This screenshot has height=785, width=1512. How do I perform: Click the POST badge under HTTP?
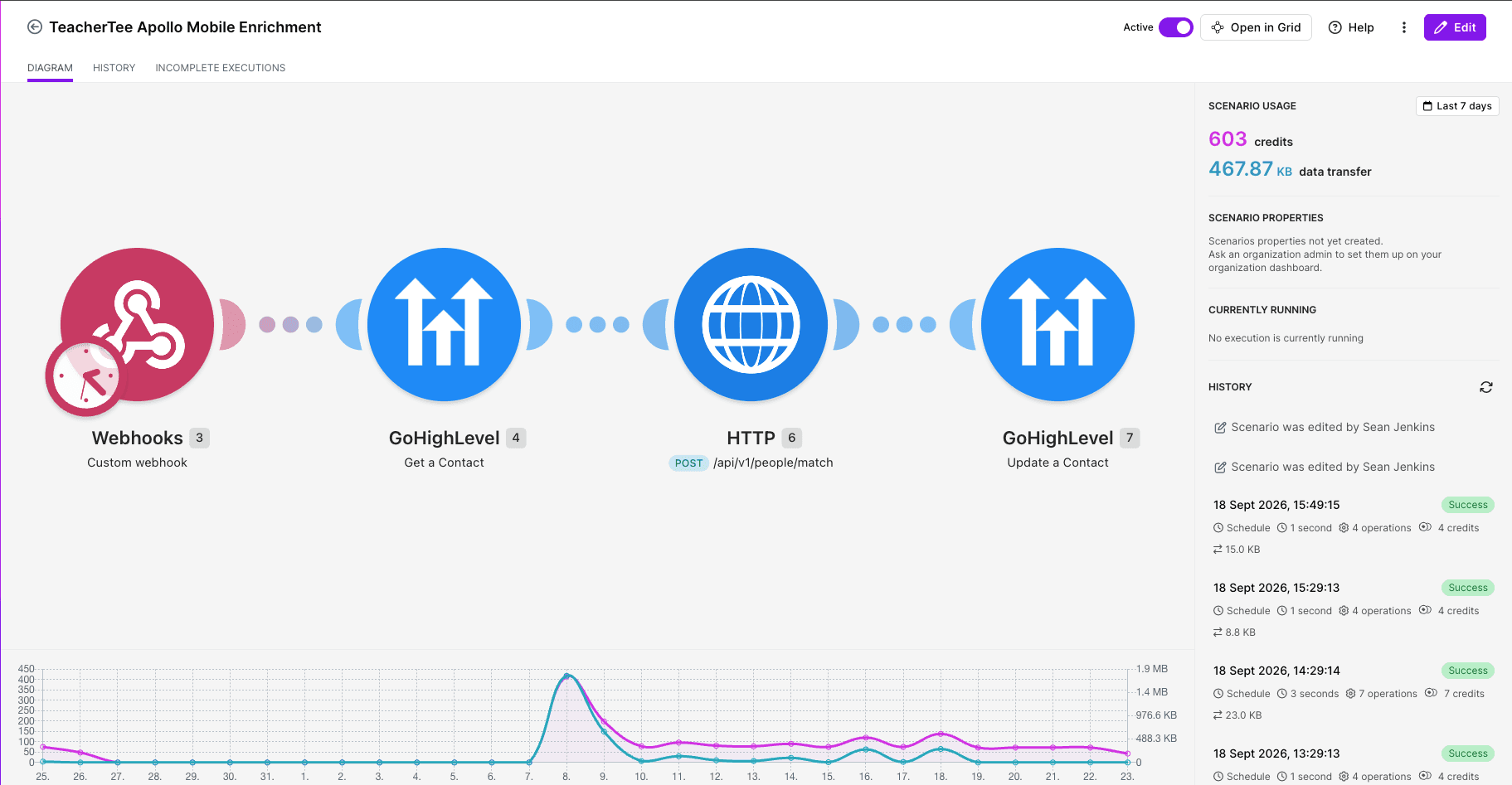point(688,463)
